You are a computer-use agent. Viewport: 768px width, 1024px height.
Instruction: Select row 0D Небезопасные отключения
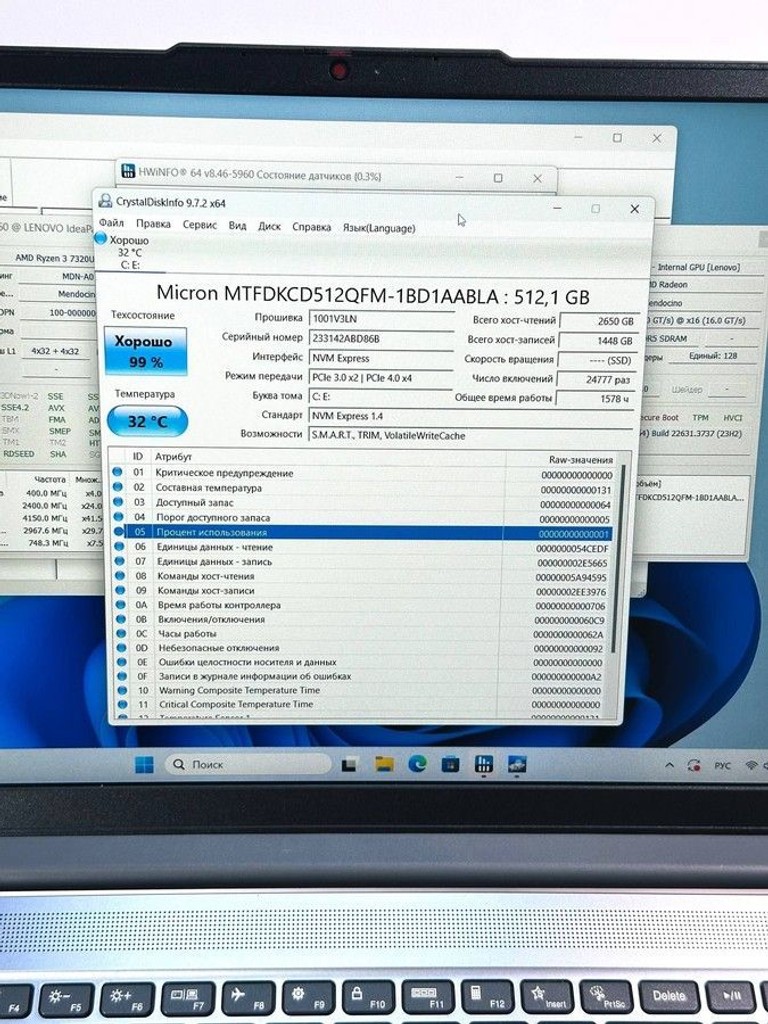pyautogui.click(x=363, y=648)
